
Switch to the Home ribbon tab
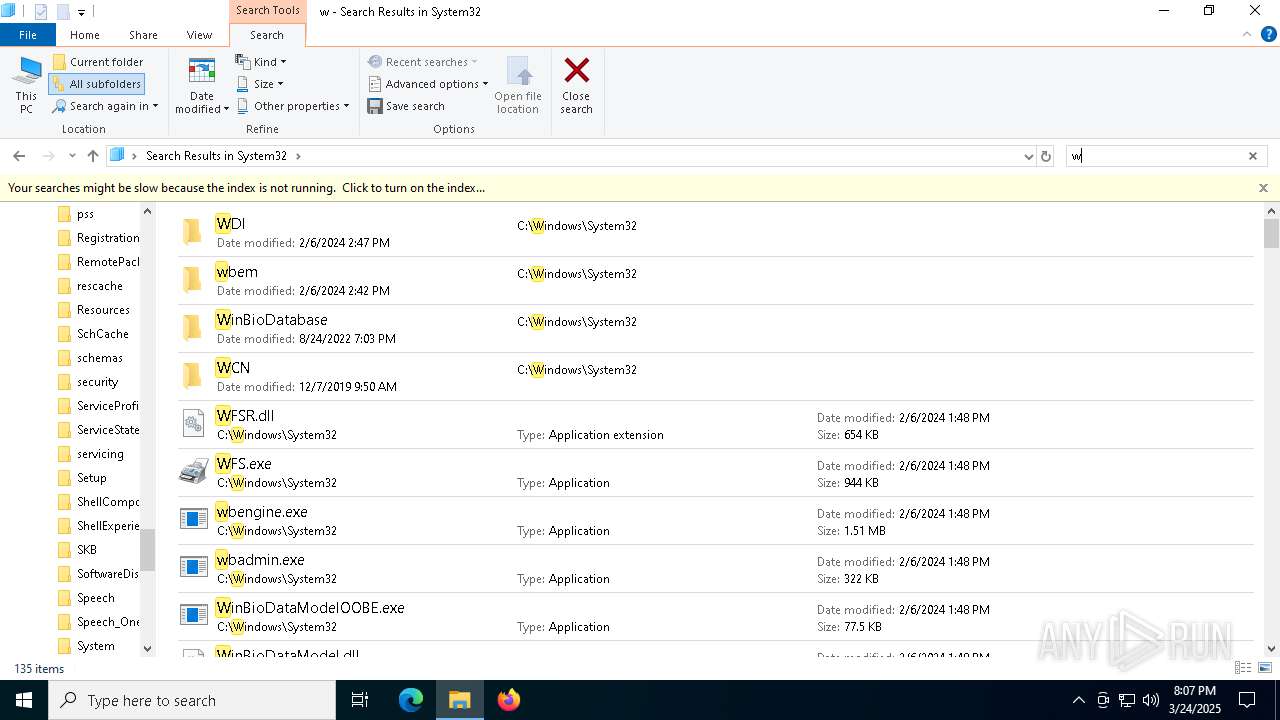85,35
